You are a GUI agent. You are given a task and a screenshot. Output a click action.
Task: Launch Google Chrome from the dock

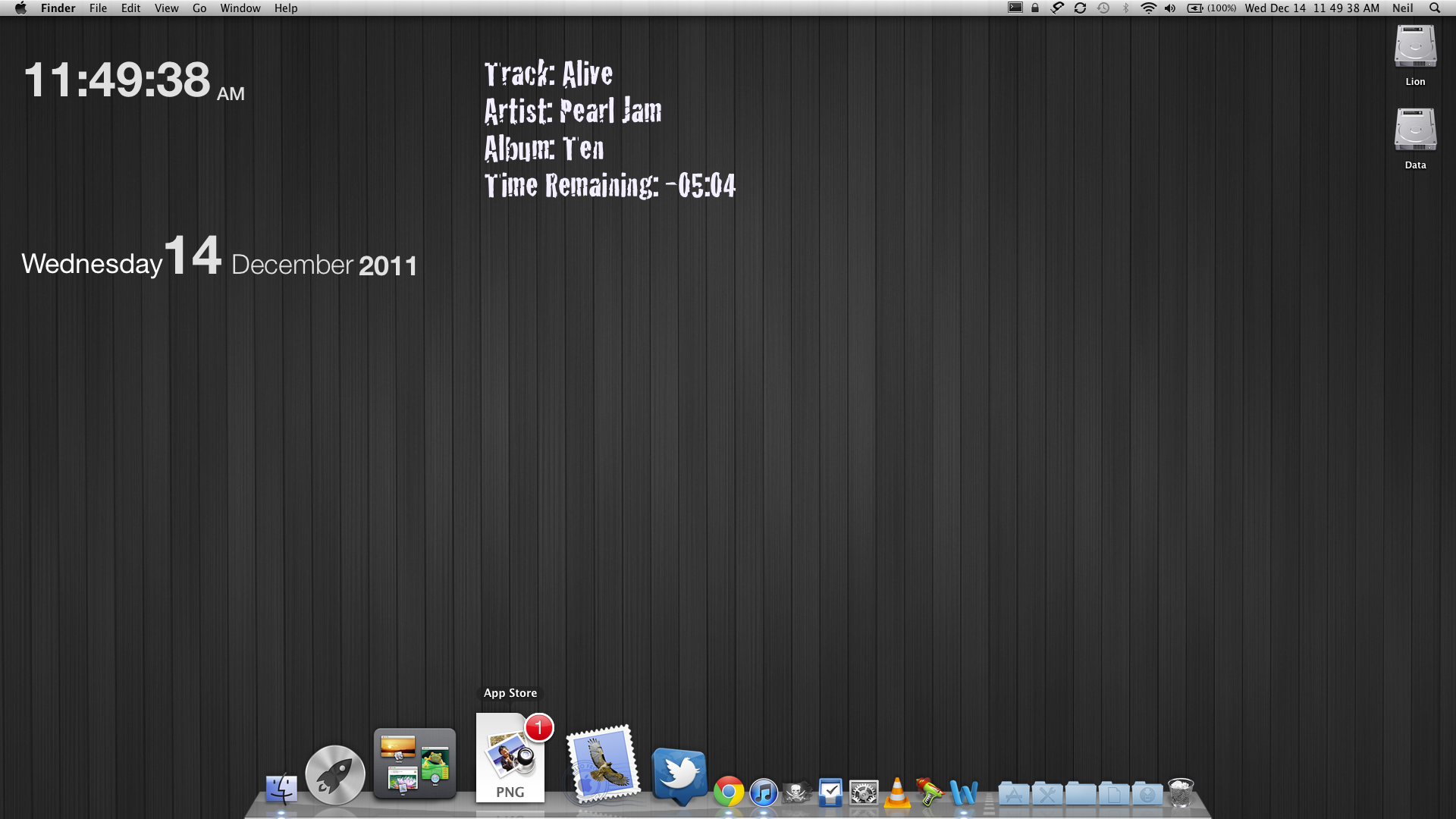coord(728,792)
